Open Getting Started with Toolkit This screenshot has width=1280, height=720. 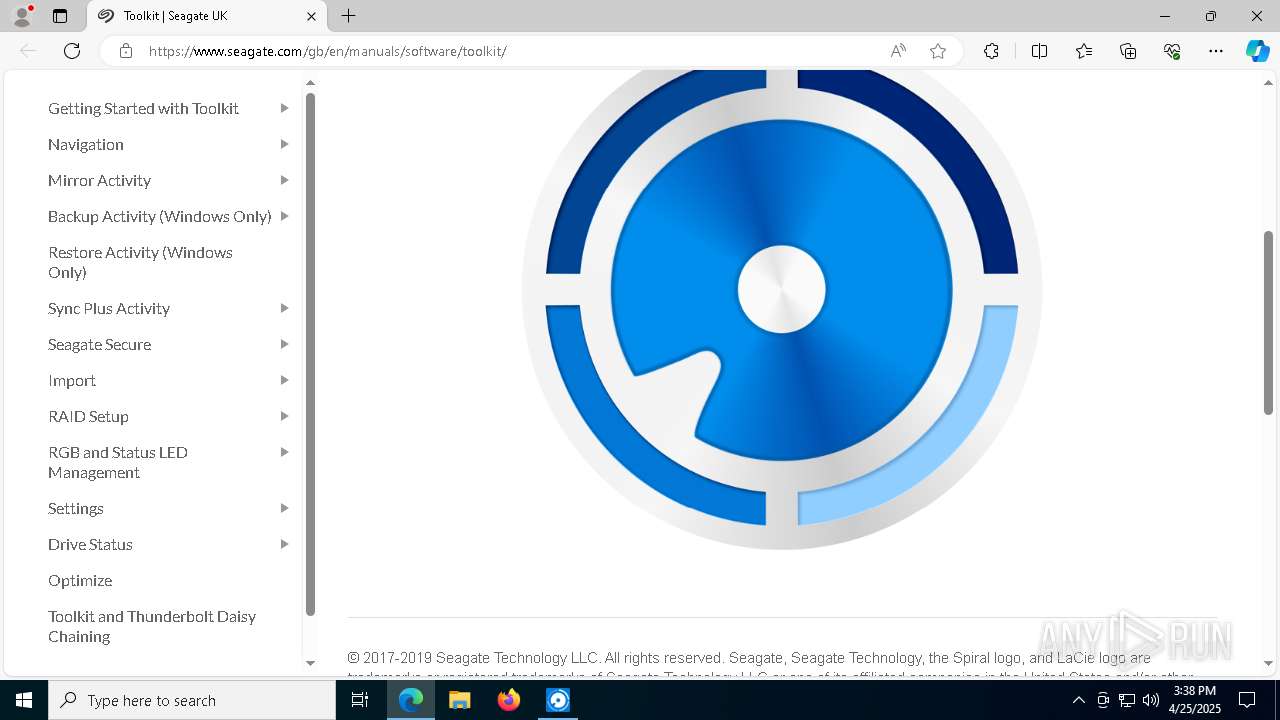(143, 108)
